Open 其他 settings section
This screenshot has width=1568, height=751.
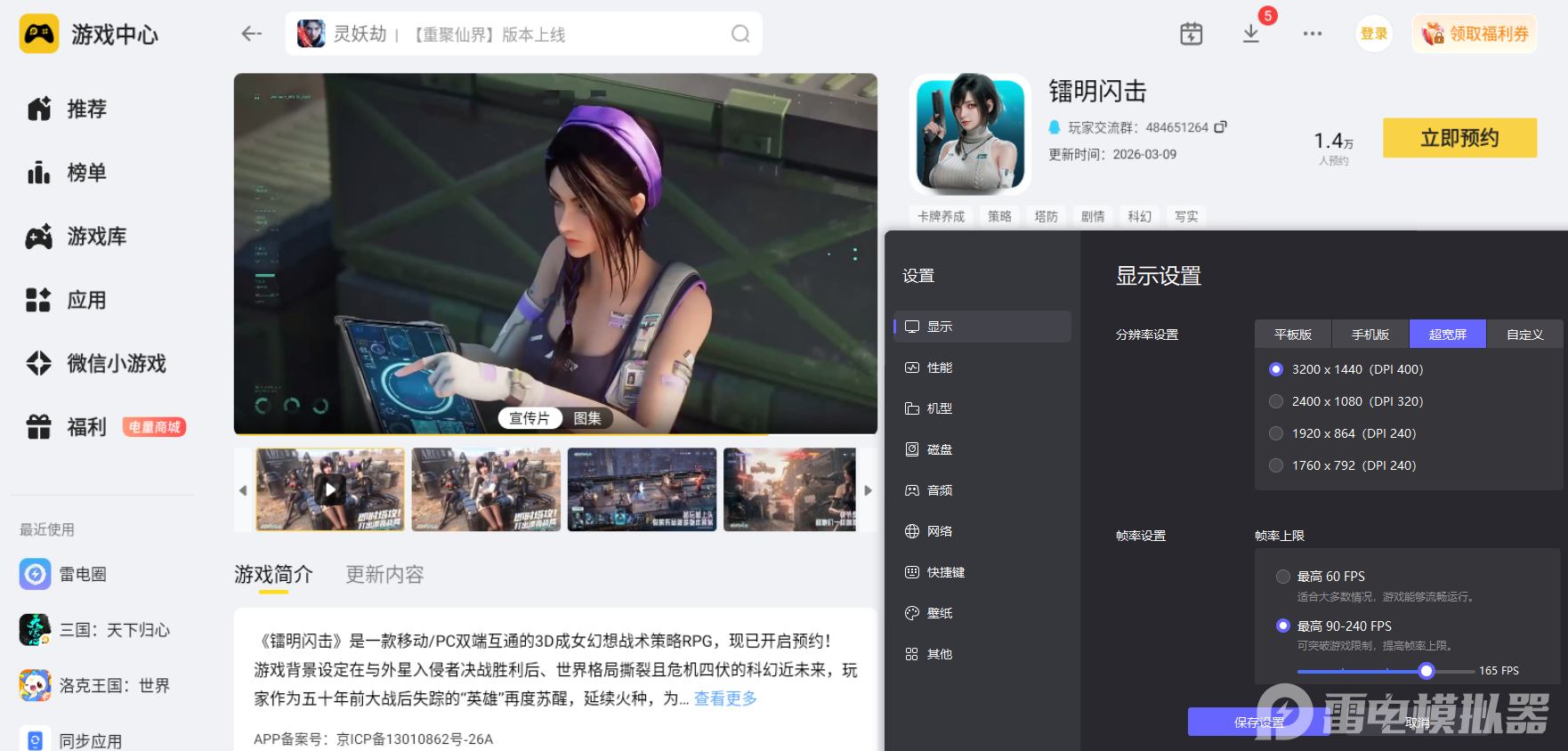coord(982,654)
